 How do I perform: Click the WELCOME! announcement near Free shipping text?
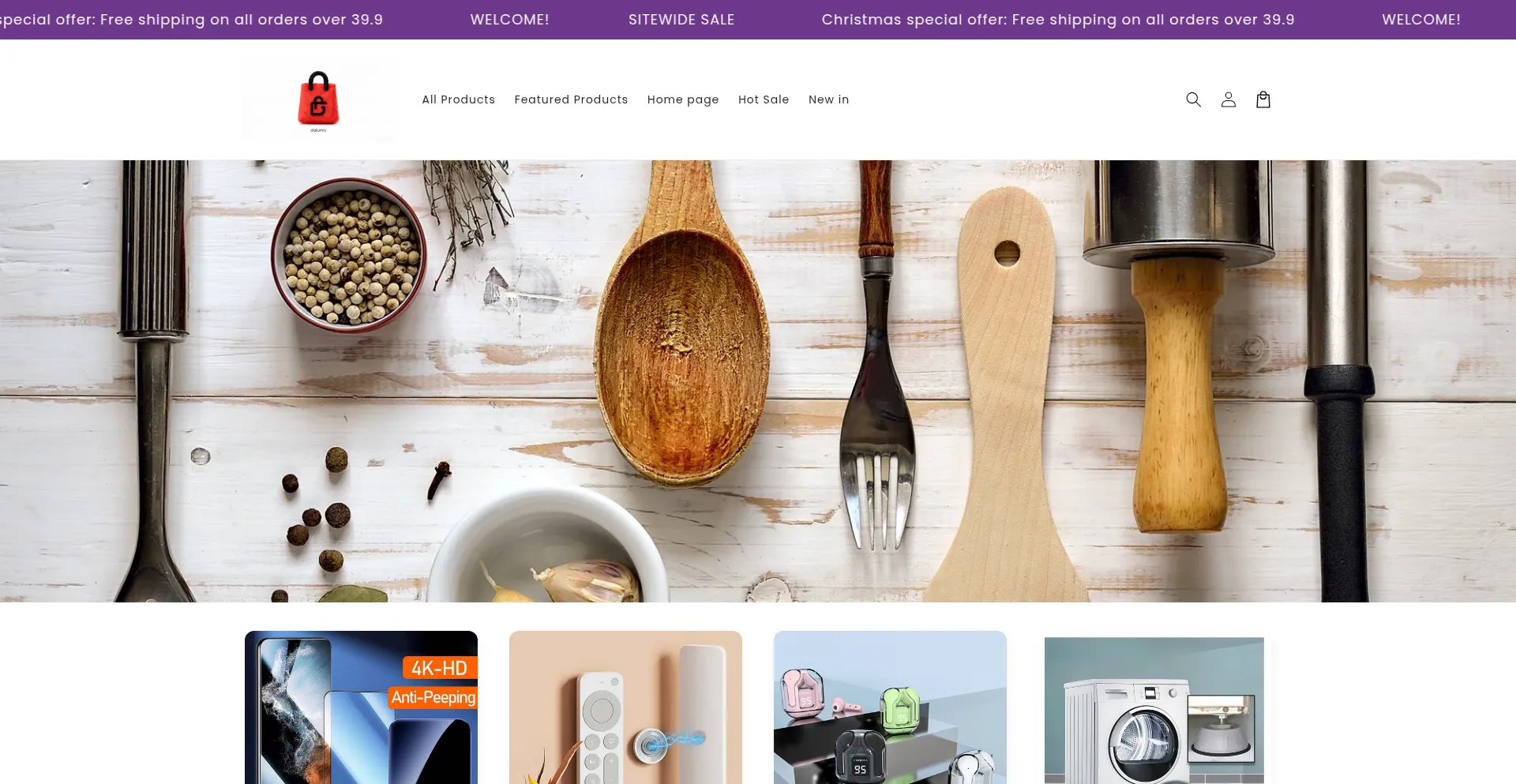click(509, 20)
